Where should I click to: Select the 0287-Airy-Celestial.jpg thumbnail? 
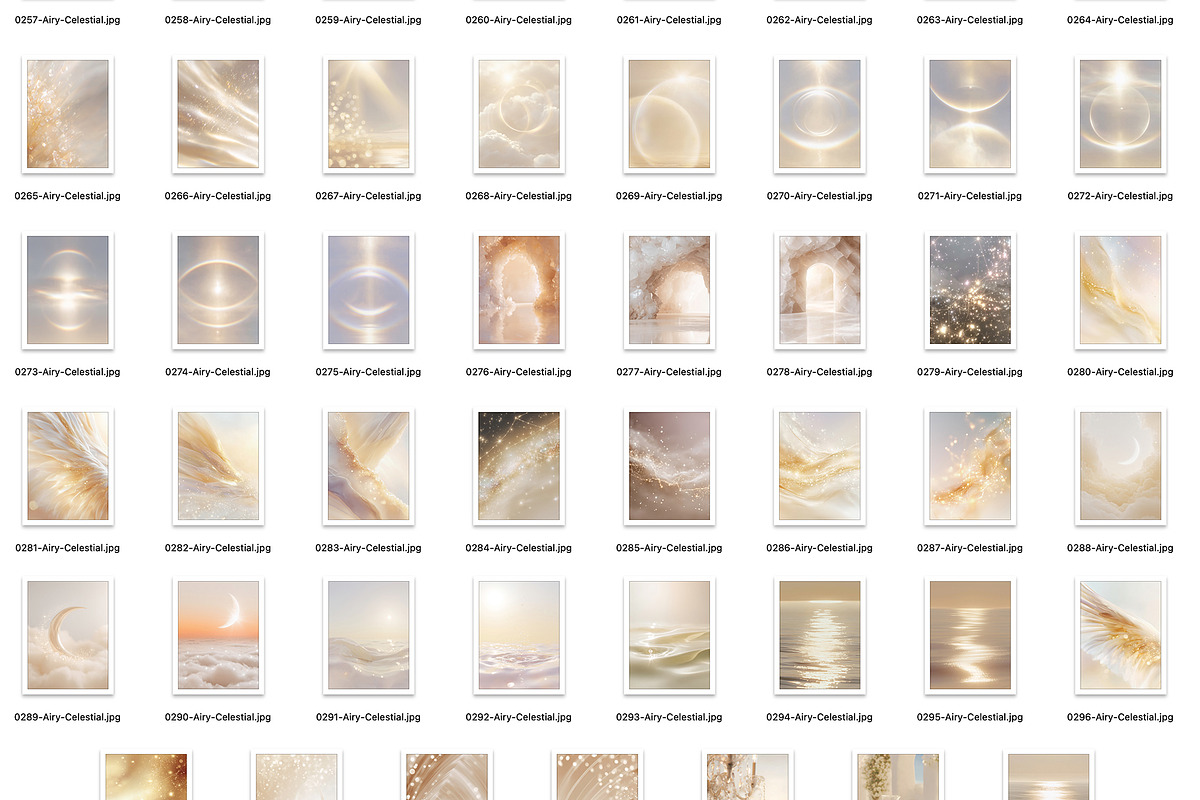coord(970,466)
